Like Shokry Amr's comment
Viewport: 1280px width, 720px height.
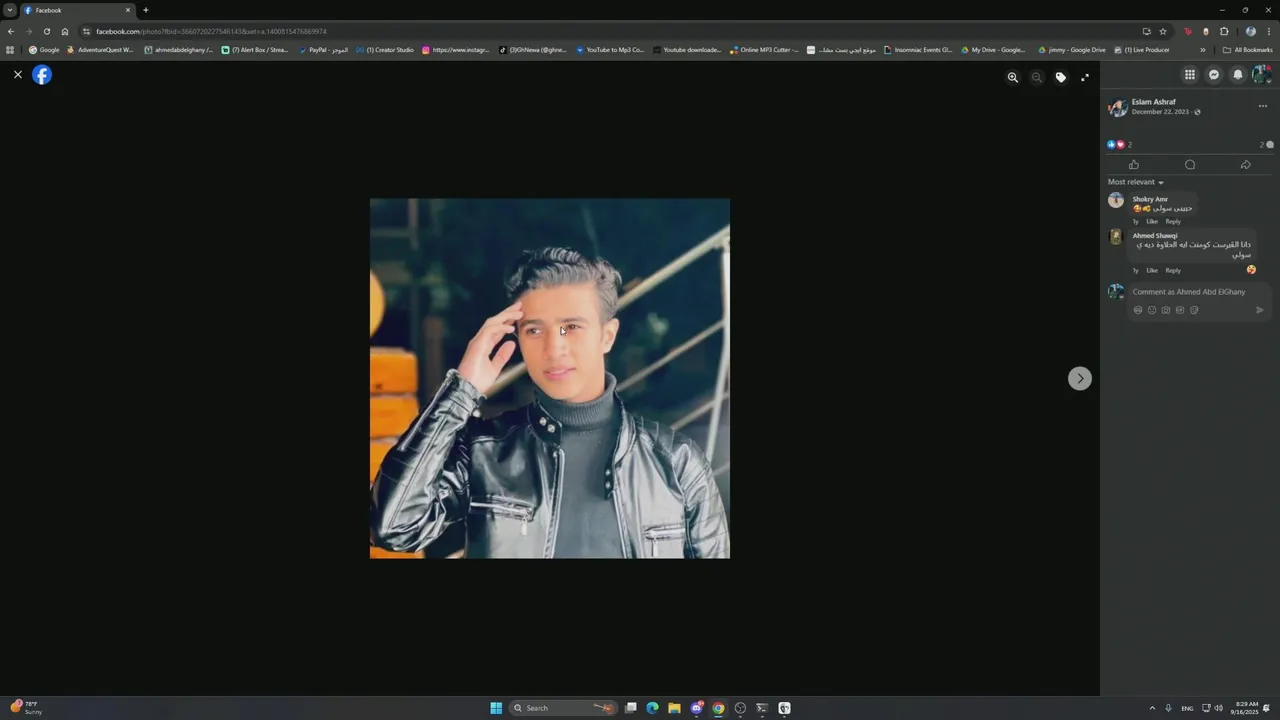tap(1152, 221)
